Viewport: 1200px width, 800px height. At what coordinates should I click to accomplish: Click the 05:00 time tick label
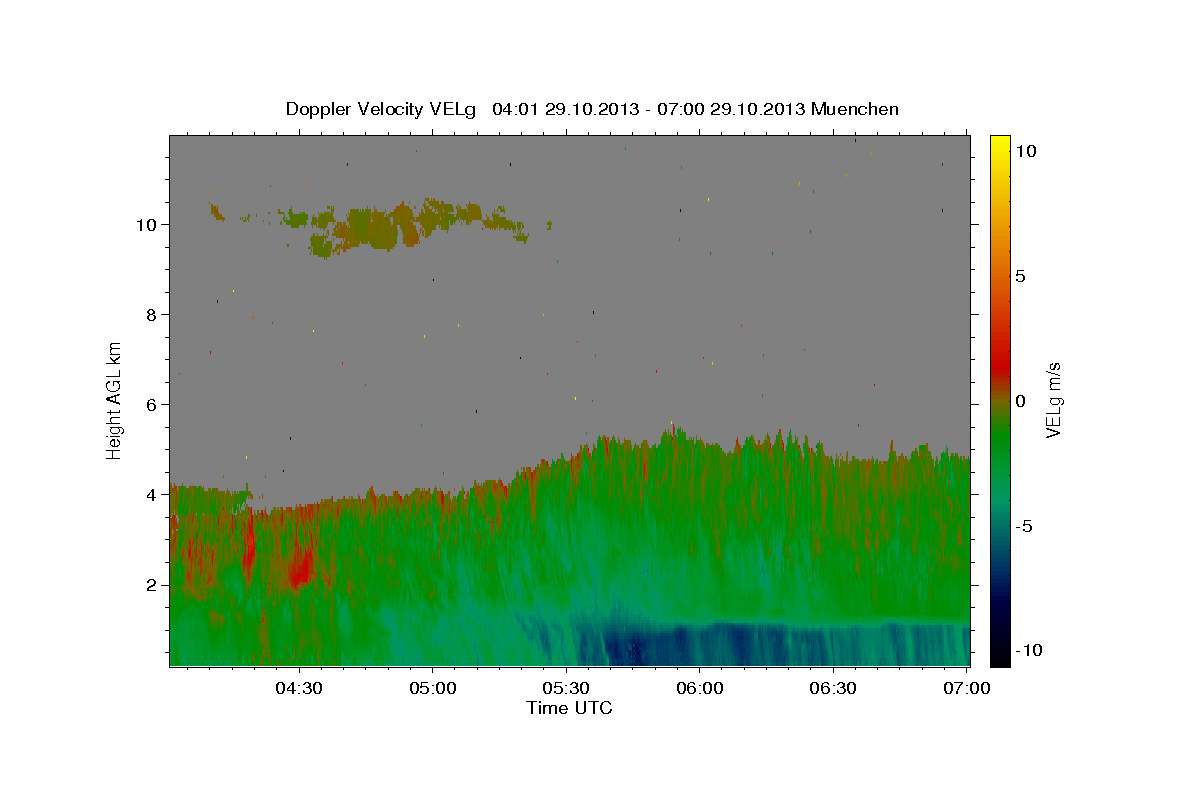coord(433,688)
